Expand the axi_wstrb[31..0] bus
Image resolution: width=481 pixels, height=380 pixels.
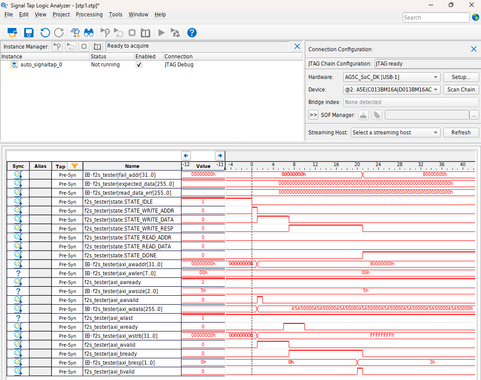click(x=87, y=336)
